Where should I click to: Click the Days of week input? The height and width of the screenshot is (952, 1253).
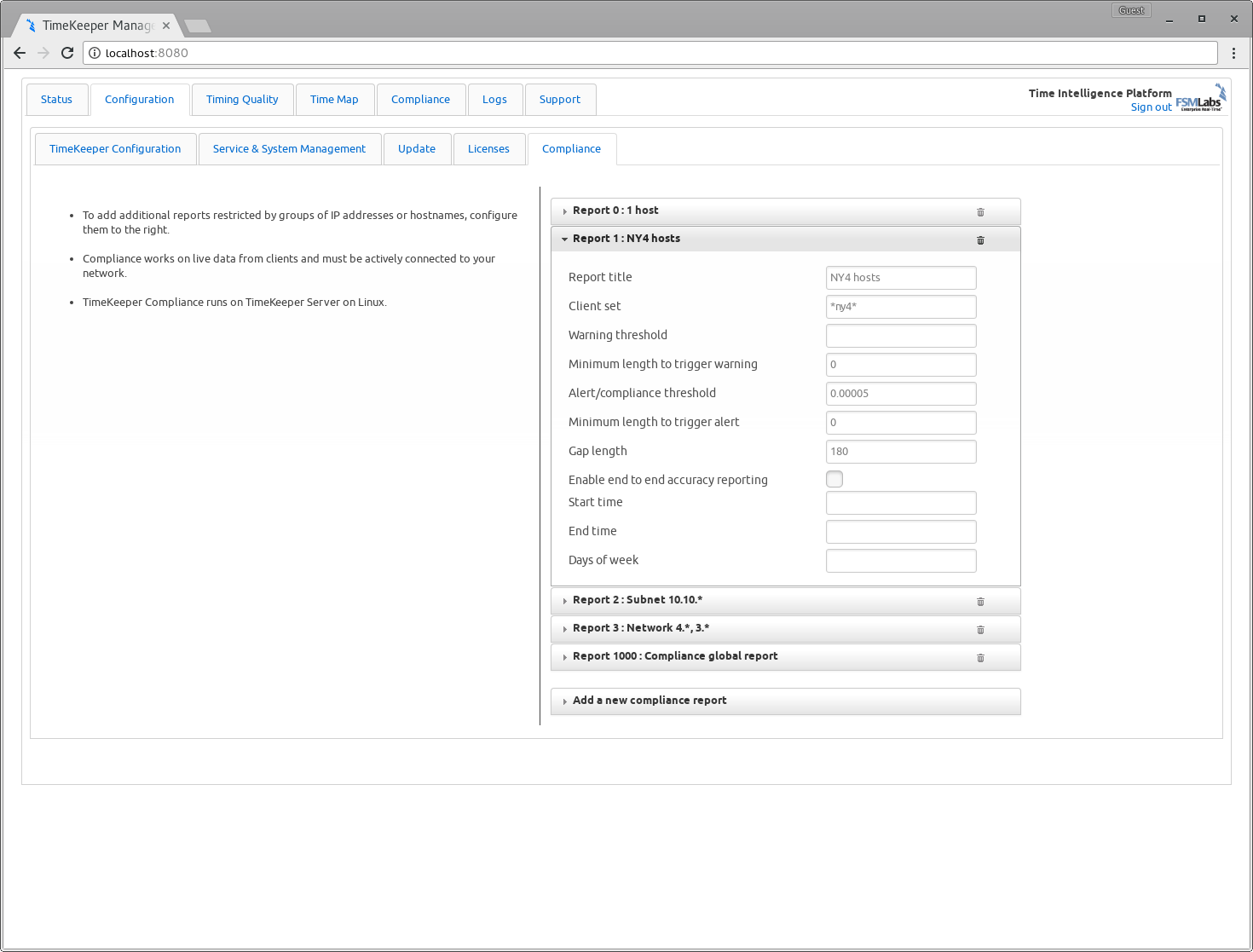[901, 561]
